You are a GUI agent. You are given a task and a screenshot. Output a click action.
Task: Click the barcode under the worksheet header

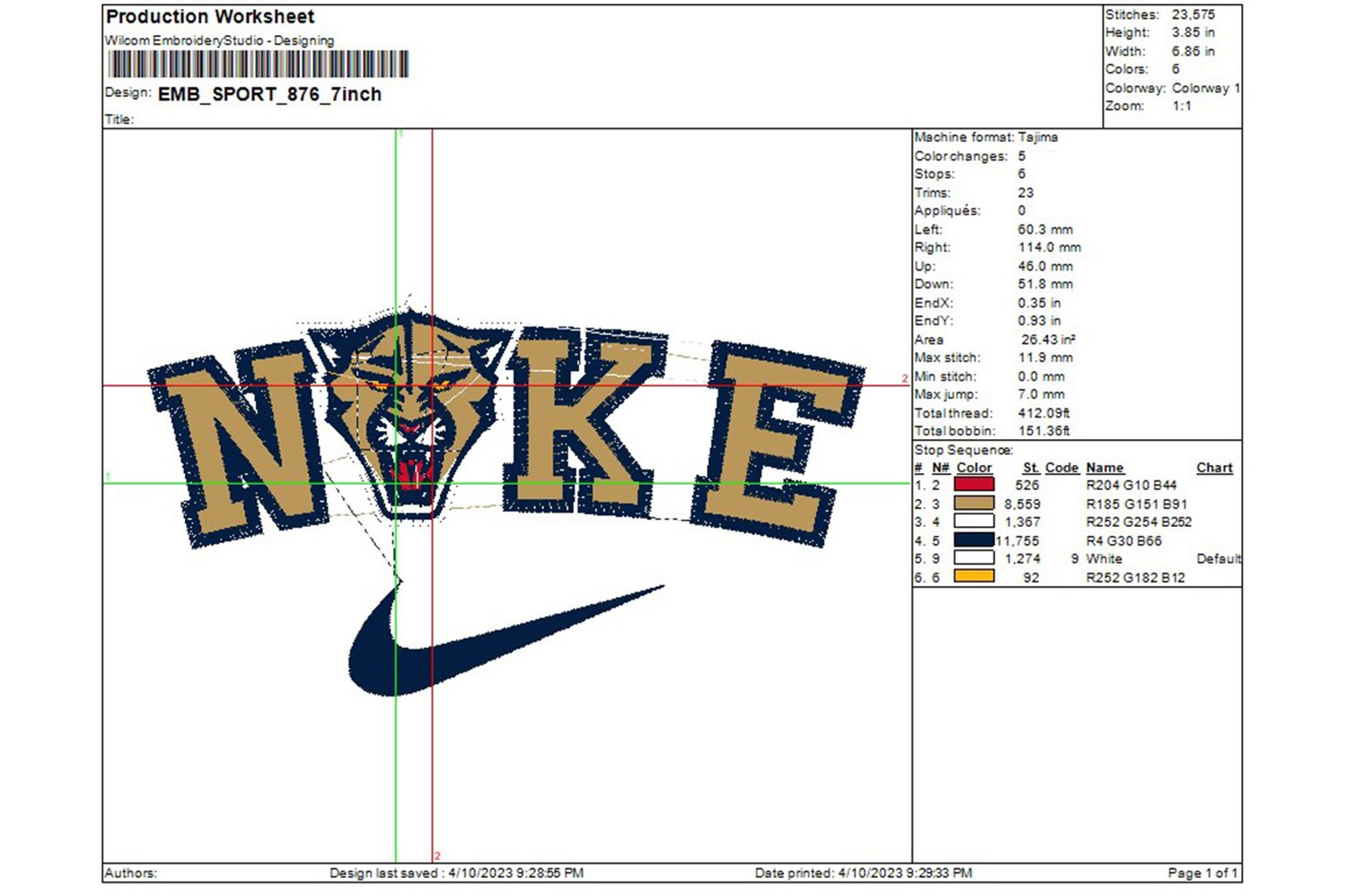coord(259,65)
